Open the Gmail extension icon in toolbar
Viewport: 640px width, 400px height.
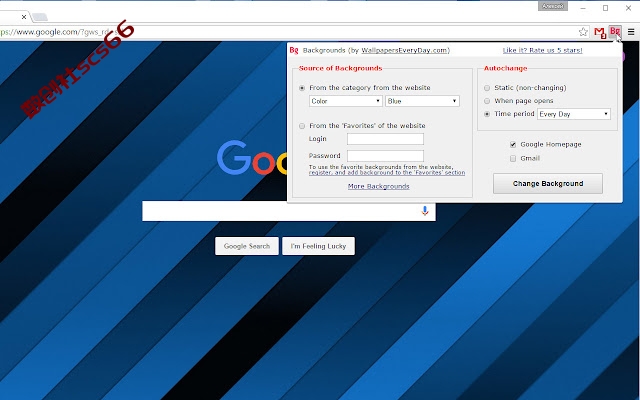[600, 32]
